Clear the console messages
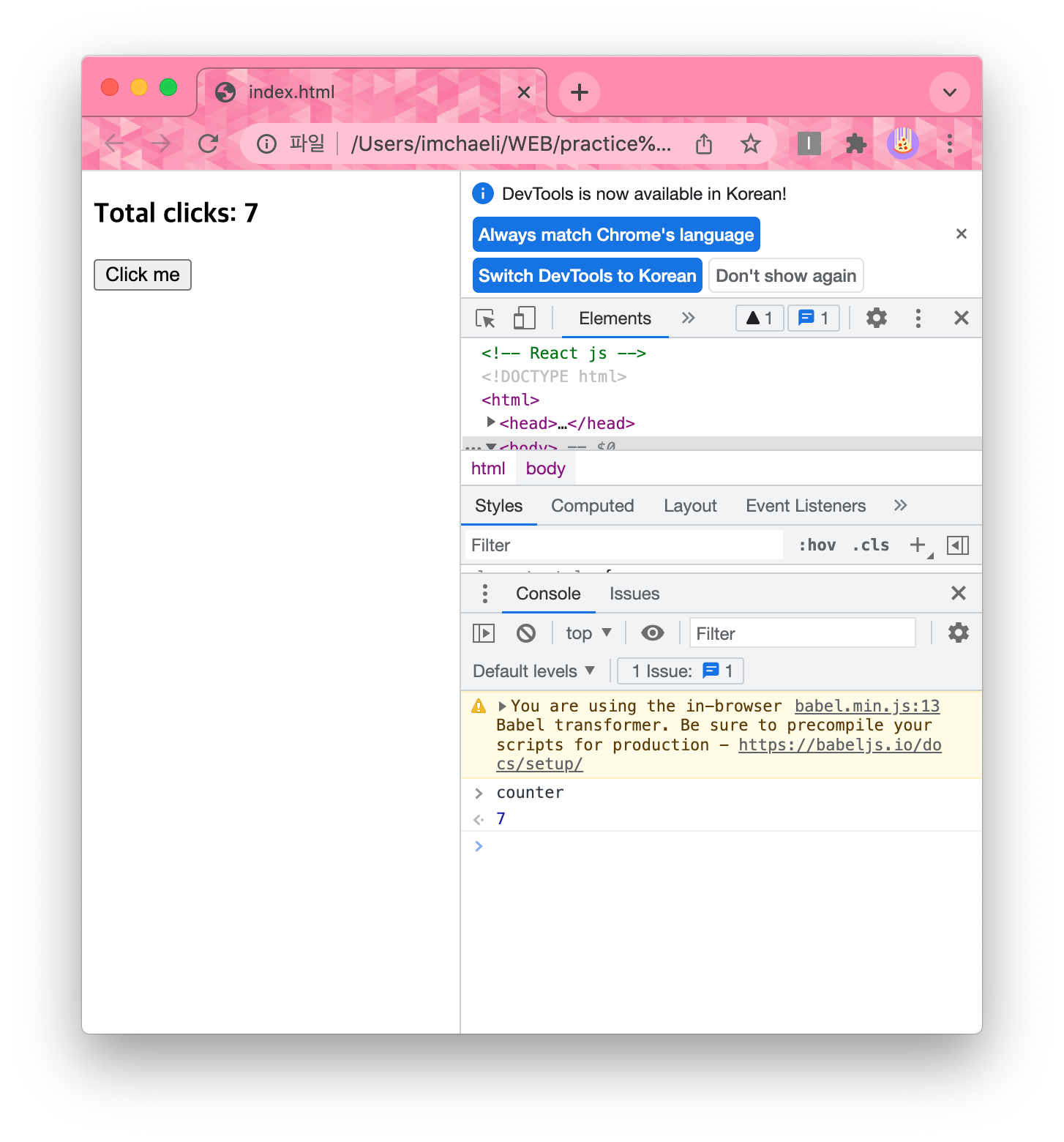Screen dimensions: 1064x1142 526,632
